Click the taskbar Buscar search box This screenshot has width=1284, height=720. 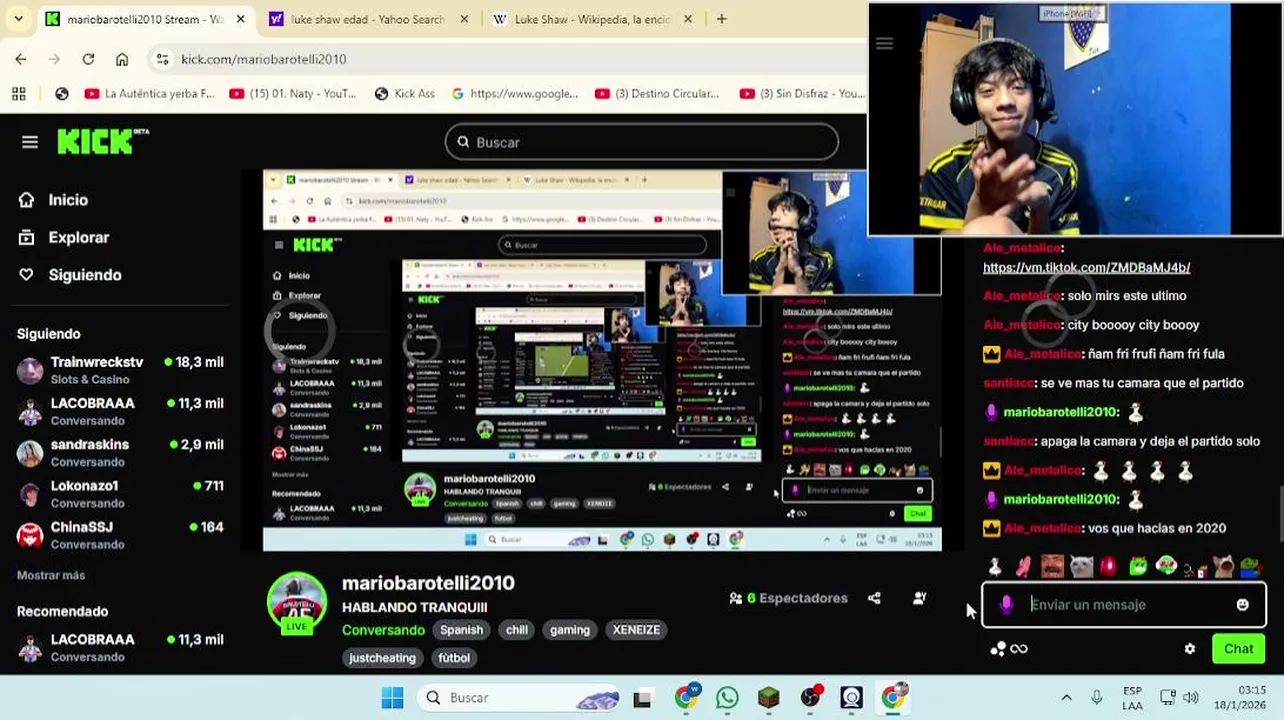(x=519, y=697)
